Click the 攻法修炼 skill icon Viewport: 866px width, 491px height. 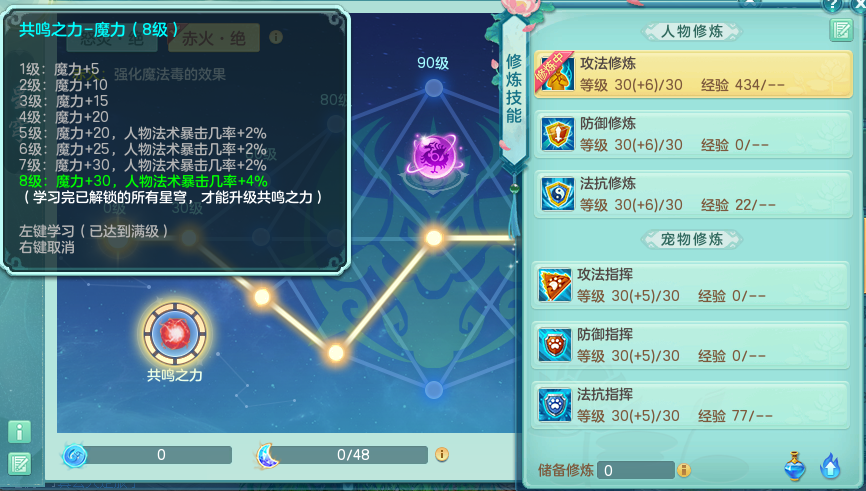(557, 74)
